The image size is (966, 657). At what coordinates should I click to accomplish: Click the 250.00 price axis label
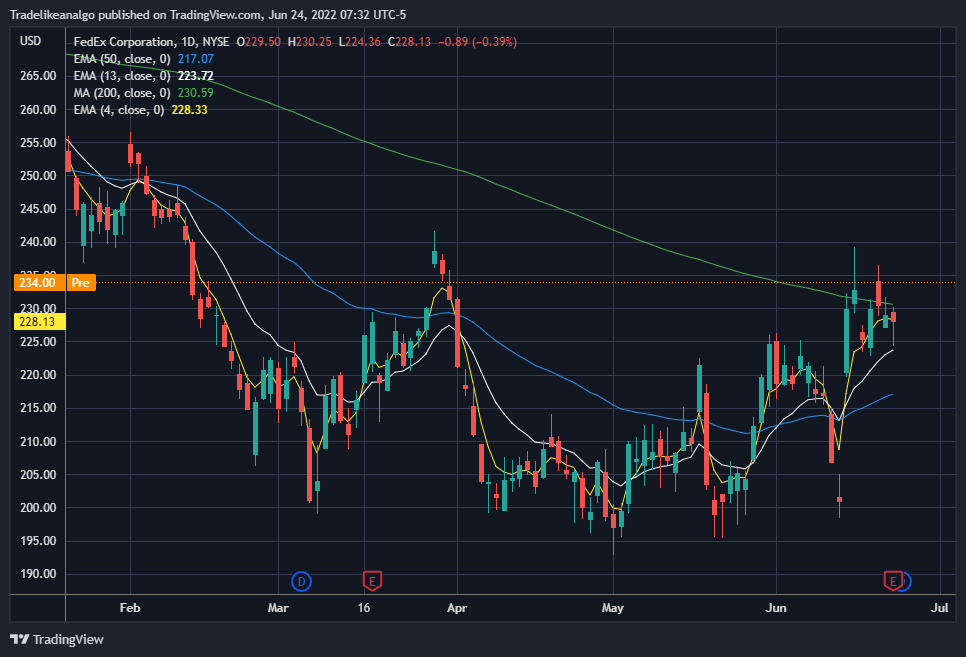click(38, 176)
